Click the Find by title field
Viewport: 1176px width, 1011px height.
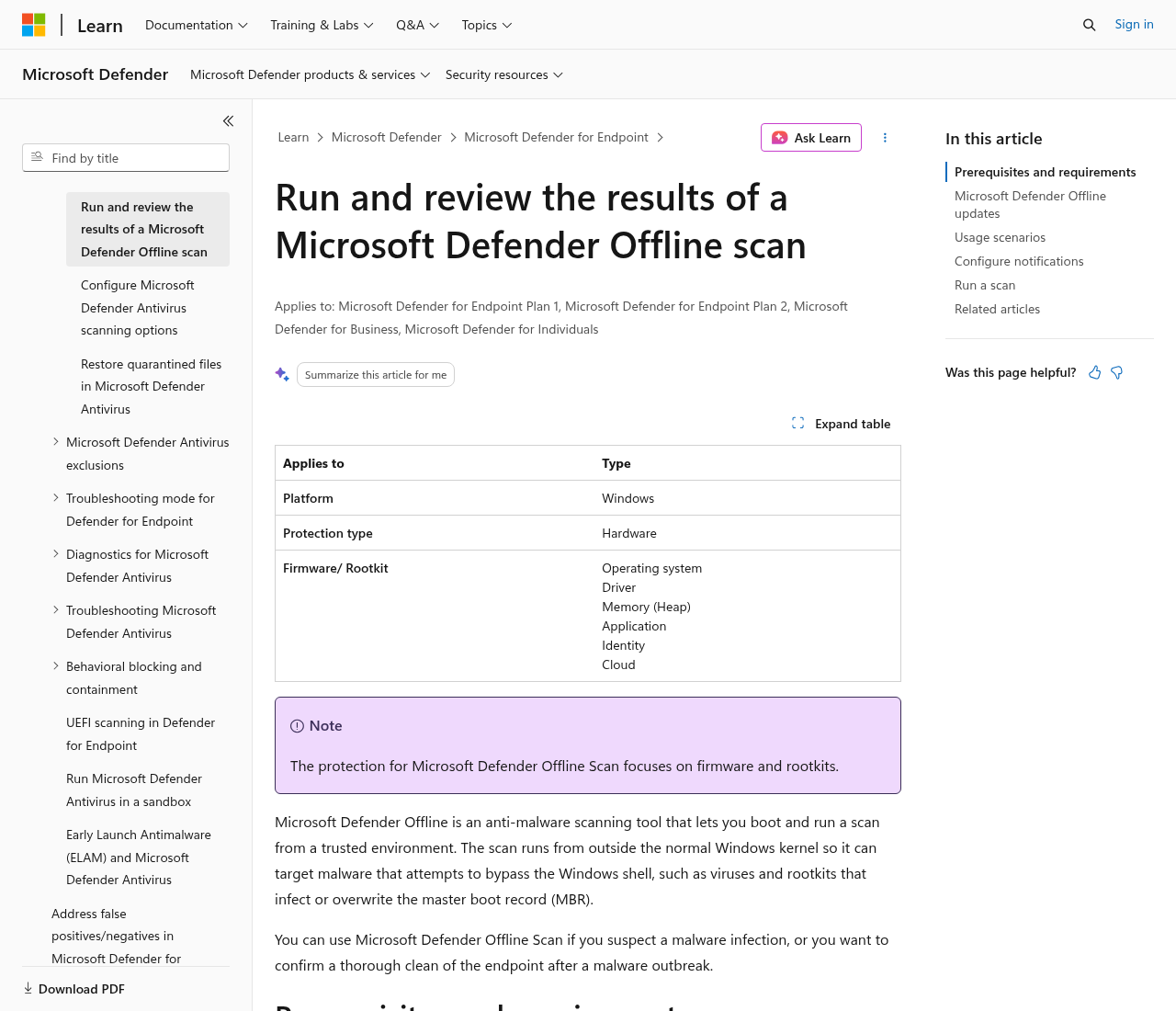click(126, 158)
